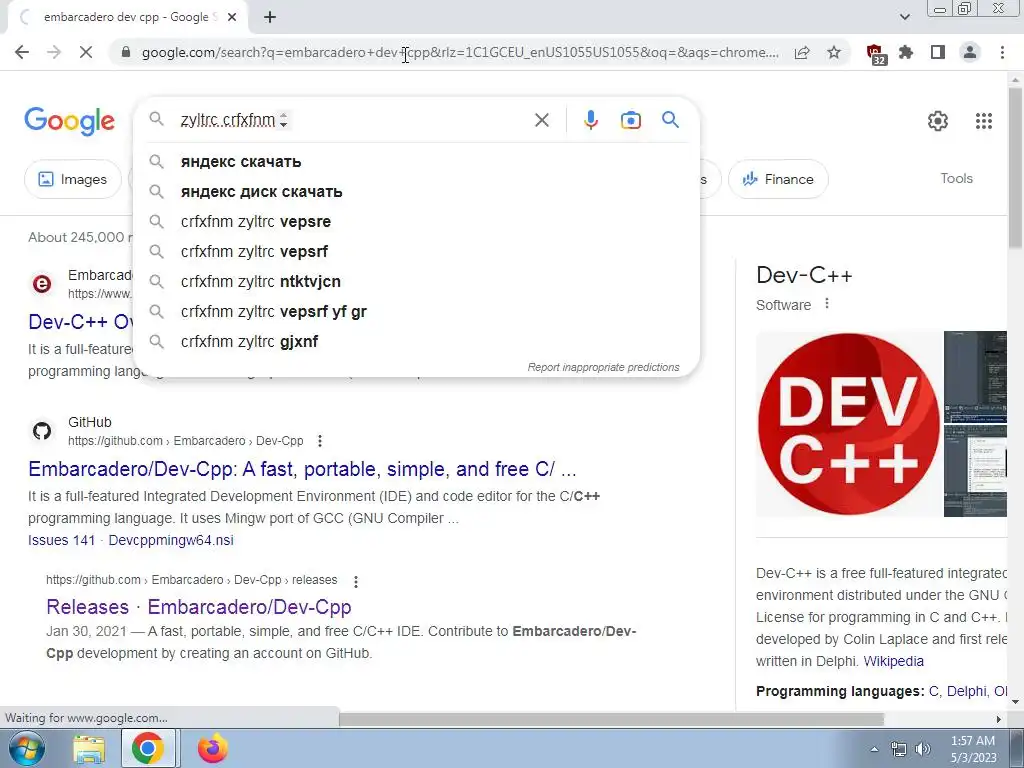
Task: Click the stepper arrows after the search text
Action: click(x=283, y=120)
